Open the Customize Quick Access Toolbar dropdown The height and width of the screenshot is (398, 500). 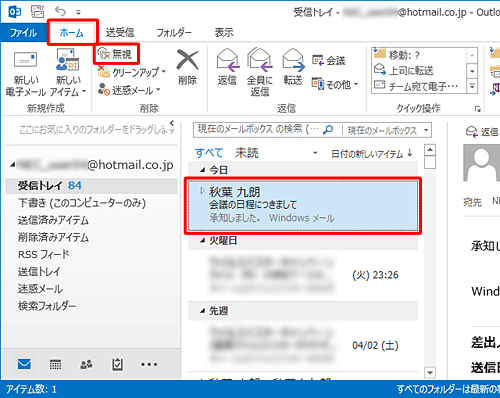point(78,13)
